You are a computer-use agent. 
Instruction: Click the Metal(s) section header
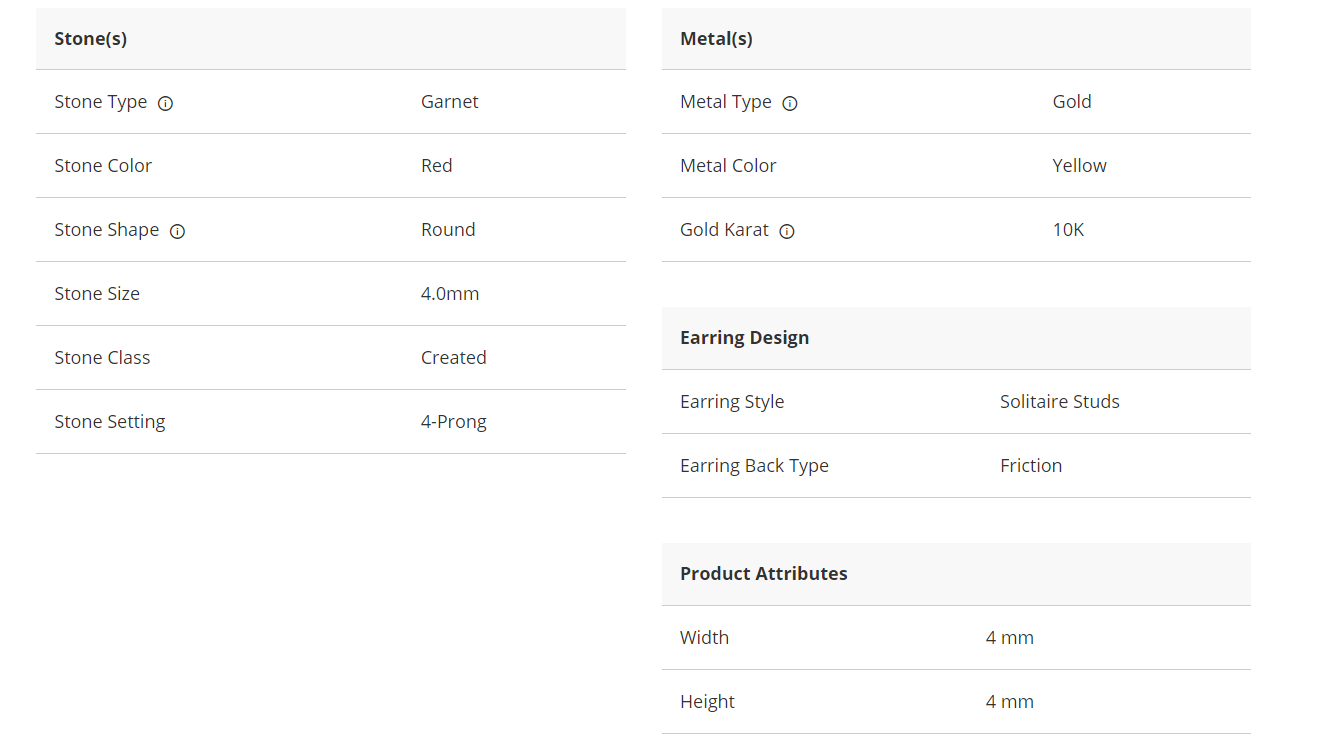tap(716, 39)
